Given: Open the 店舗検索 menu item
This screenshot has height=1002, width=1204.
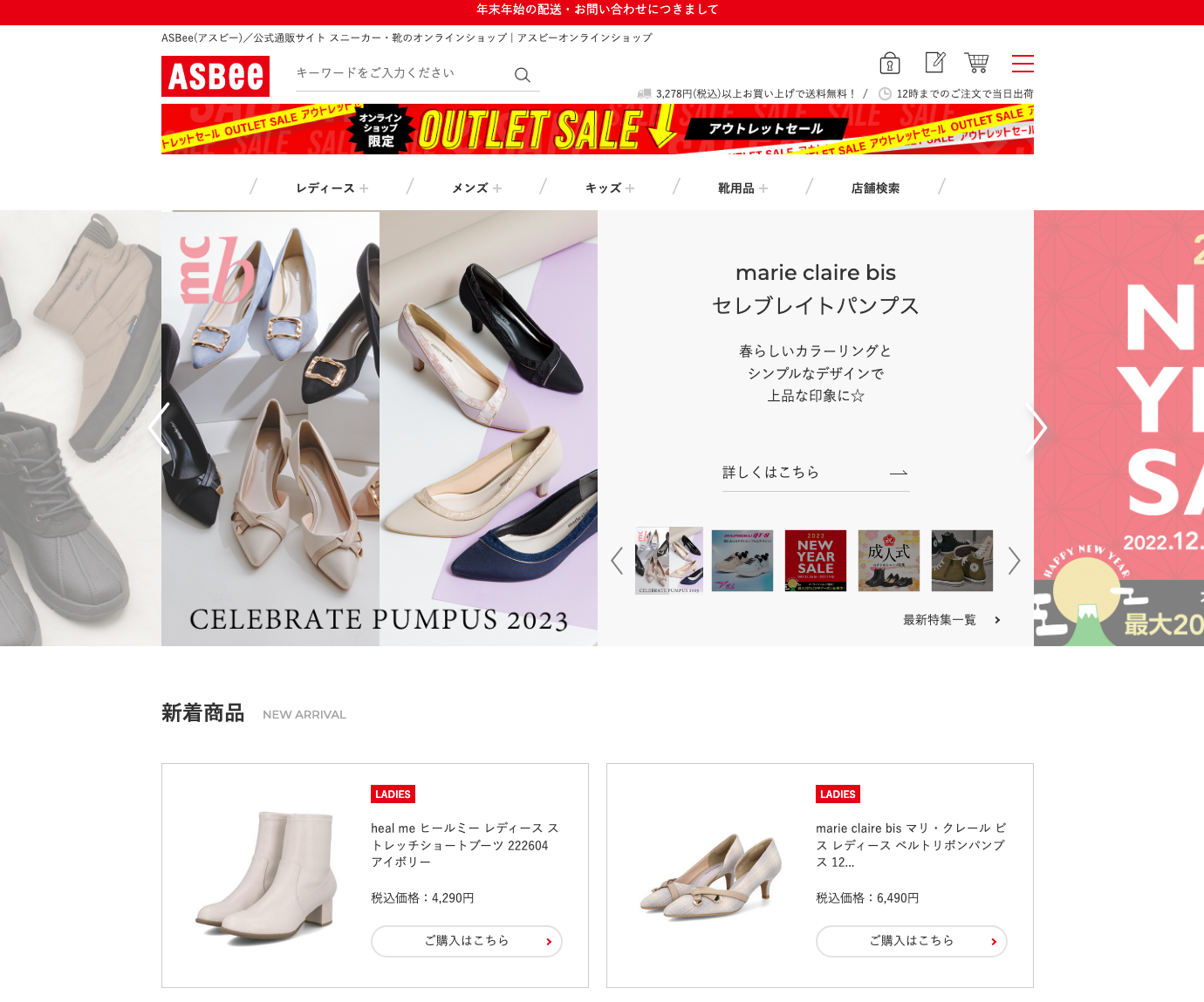Looking at the screenshot, I should [x=875, y=188].
